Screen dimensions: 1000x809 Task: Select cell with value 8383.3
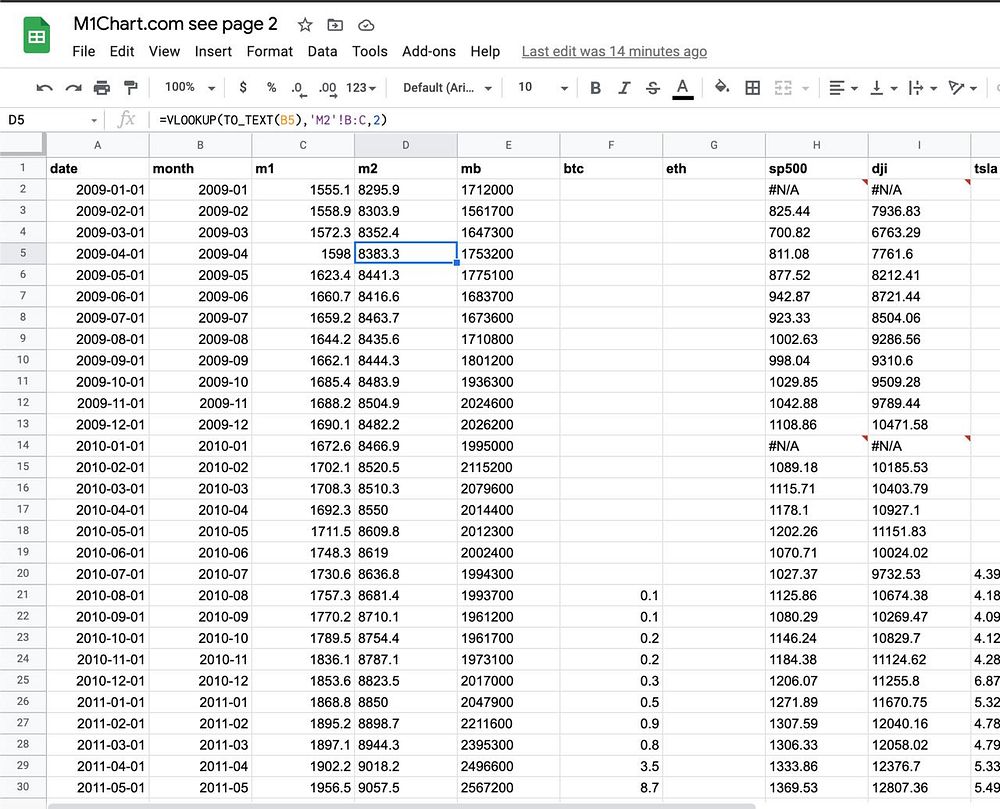[406, 253]
